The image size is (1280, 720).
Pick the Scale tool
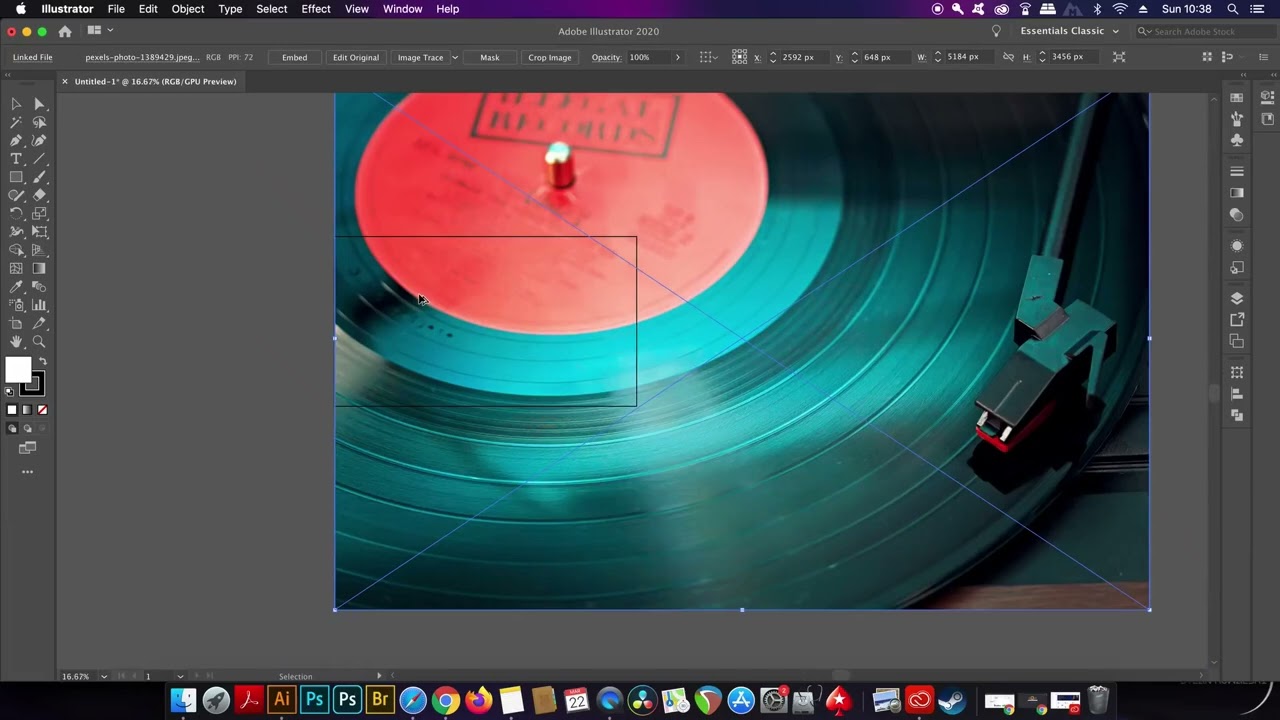point(39,214)
